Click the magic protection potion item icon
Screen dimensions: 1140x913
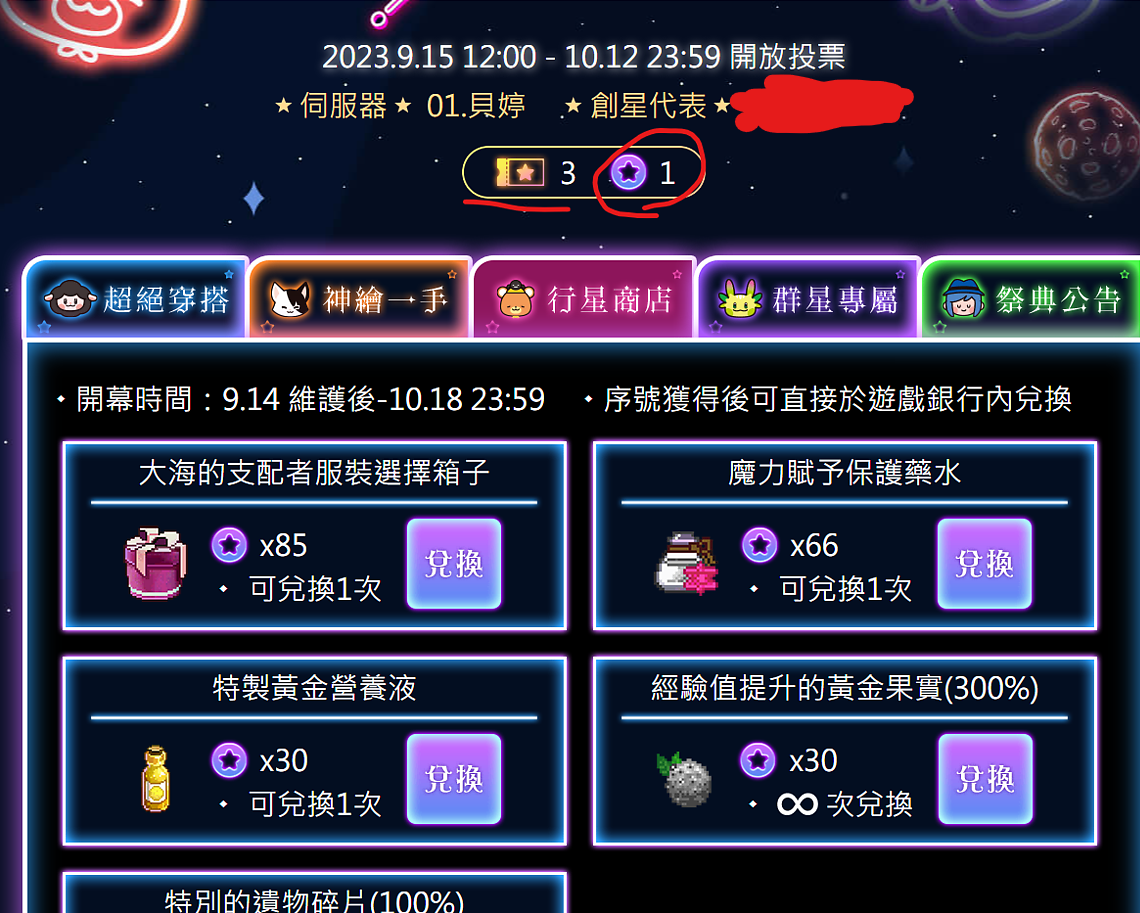(686, 563)
